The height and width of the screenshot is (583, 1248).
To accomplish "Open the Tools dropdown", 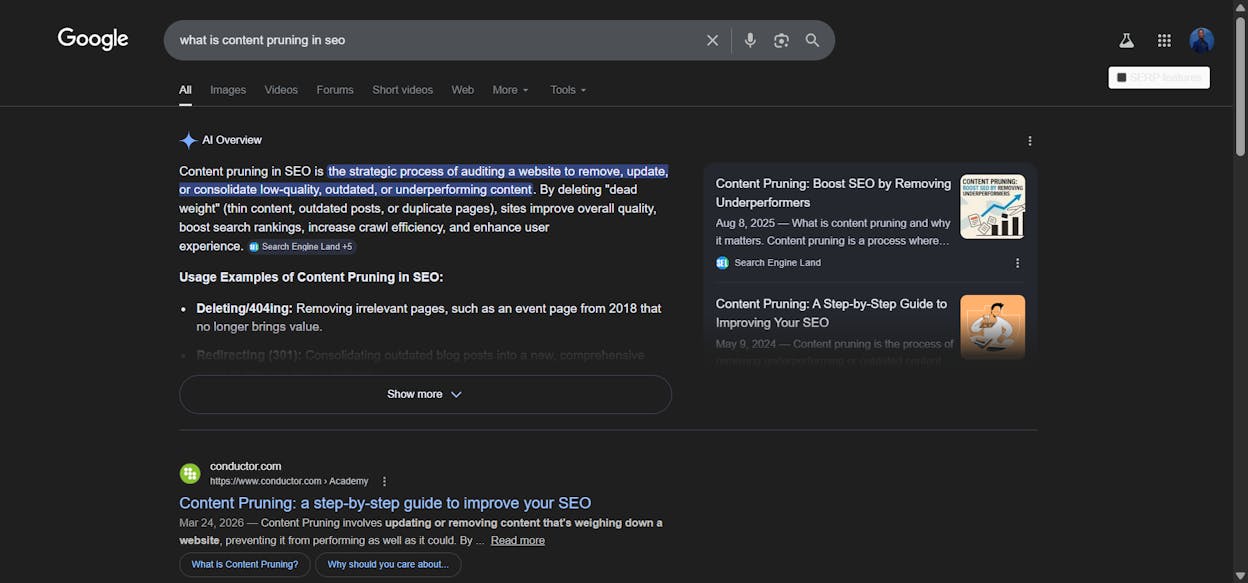I will point(568,90).
